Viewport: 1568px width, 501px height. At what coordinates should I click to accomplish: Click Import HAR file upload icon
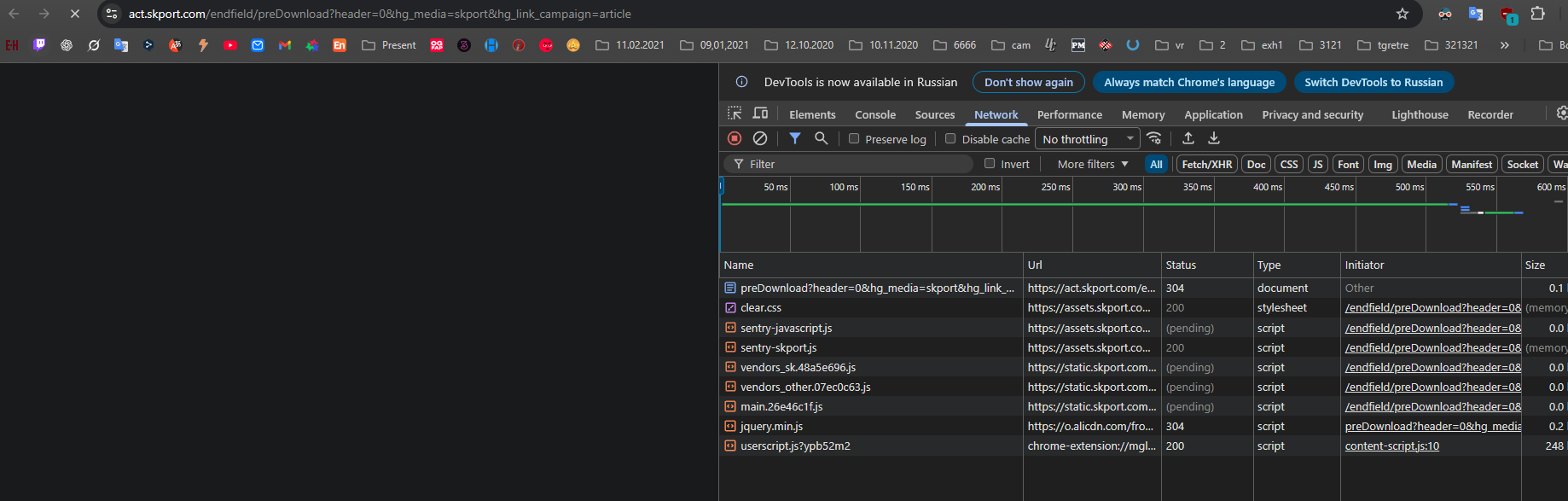(1188, 138)
